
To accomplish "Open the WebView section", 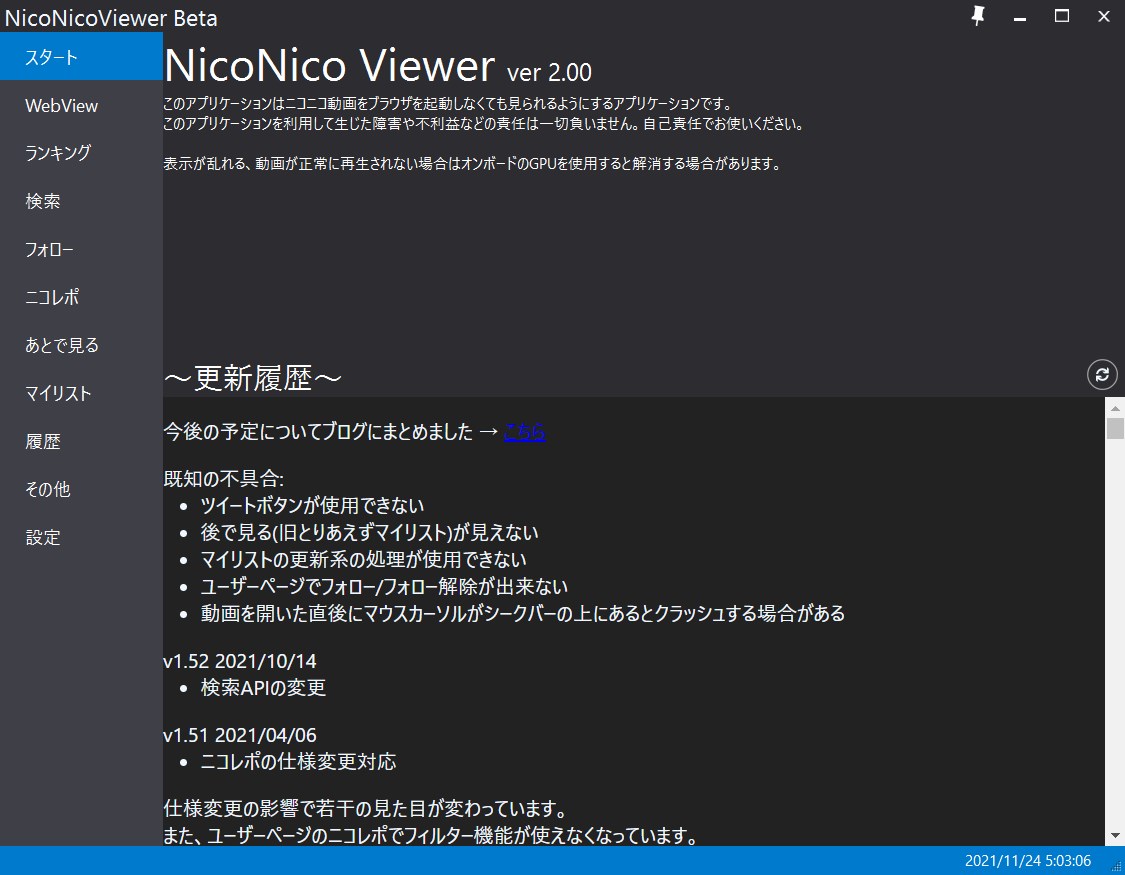I will [81, 105].
